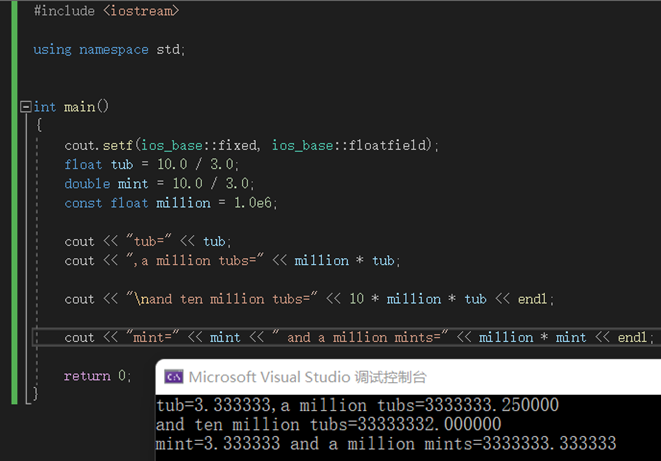Click the console window app icon
Screen dimensions: 661x461
pyautogui.click(x=174, y=377)
